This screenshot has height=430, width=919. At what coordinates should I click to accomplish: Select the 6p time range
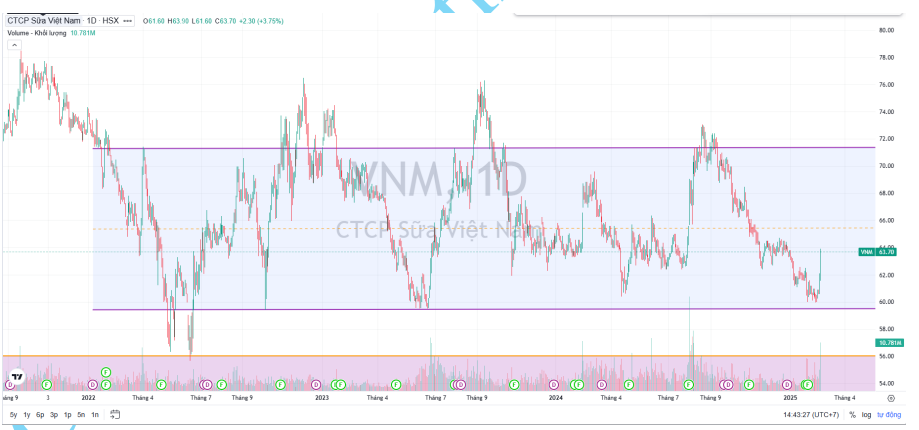[40, 415]
